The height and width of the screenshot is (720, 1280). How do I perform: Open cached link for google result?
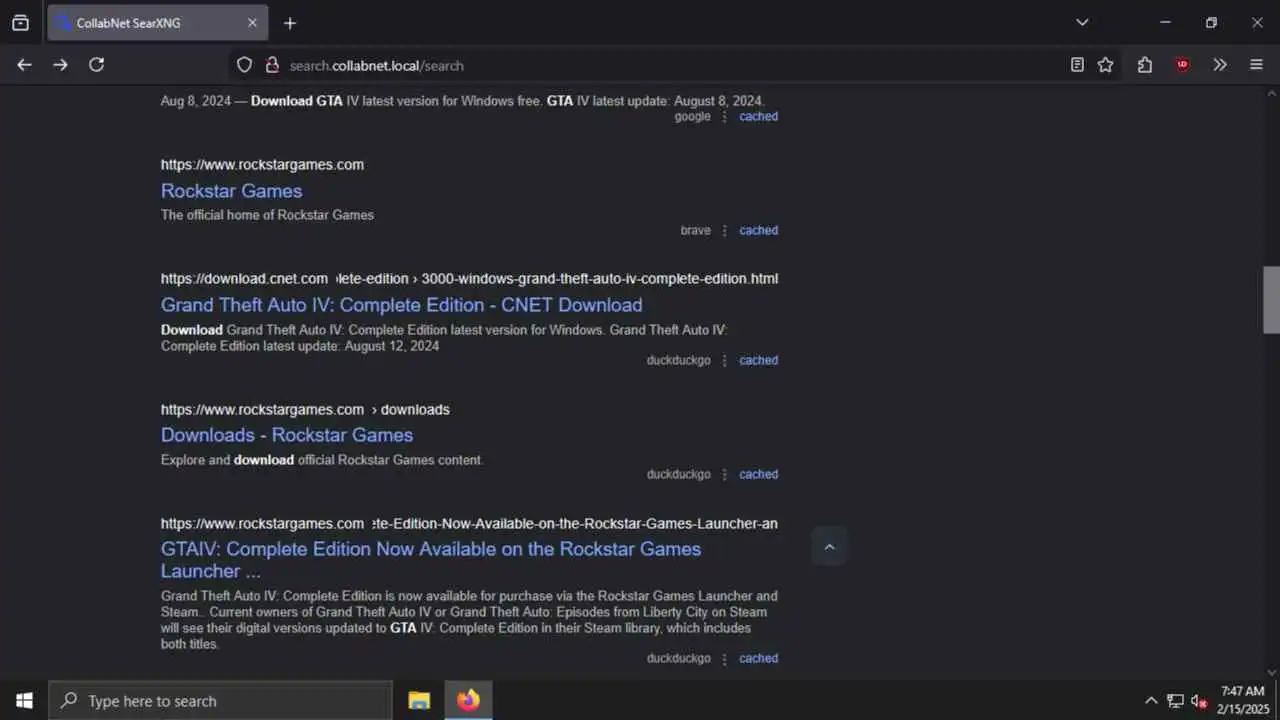758,117
